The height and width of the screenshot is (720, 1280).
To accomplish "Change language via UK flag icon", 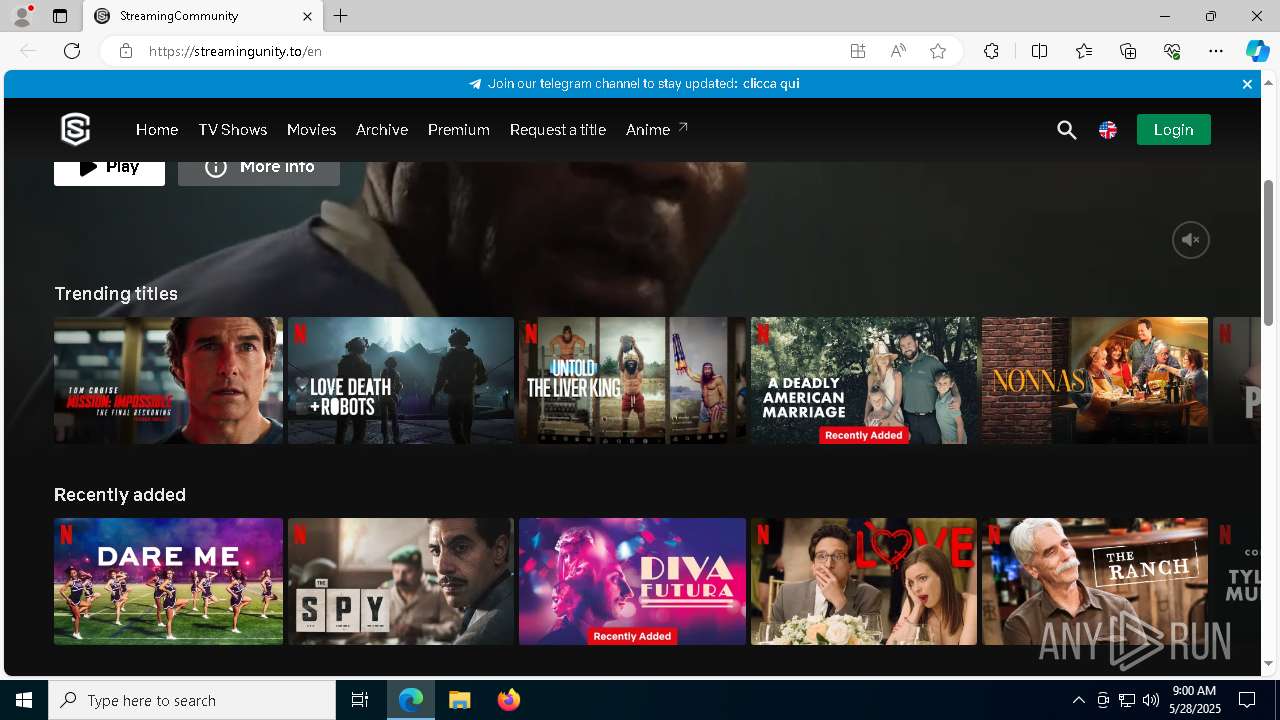I will coord(1108,130).
